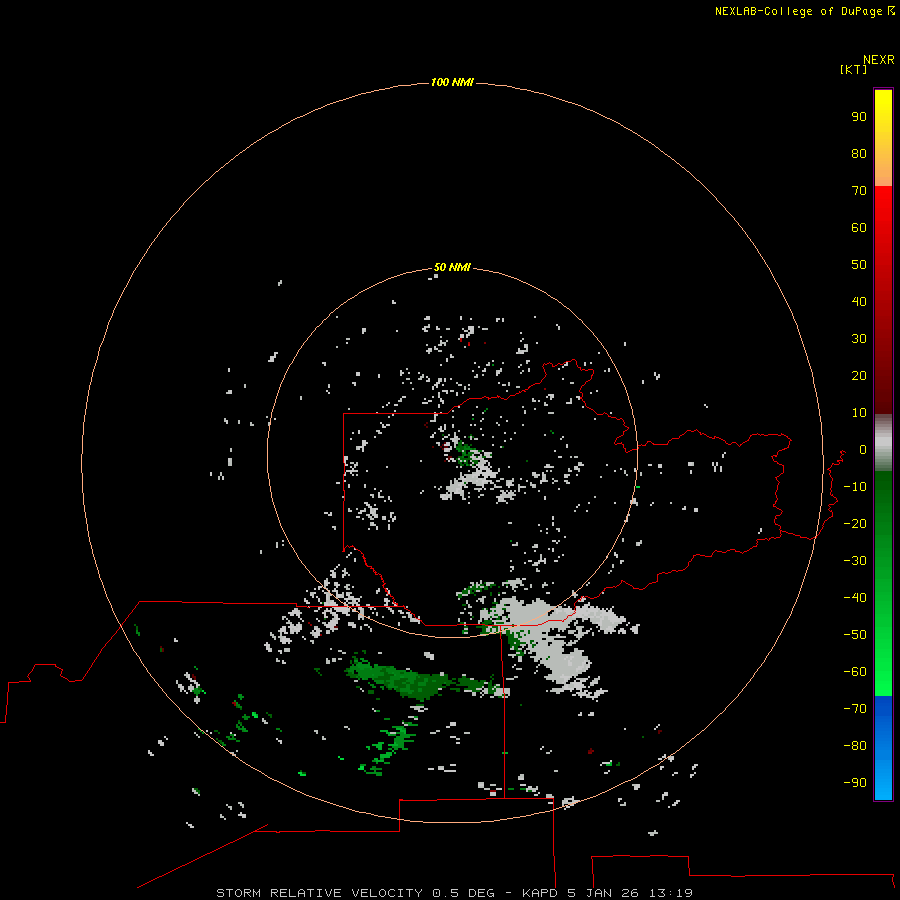Click the -30 value on the velocity scale

click(x=855, y=561)
